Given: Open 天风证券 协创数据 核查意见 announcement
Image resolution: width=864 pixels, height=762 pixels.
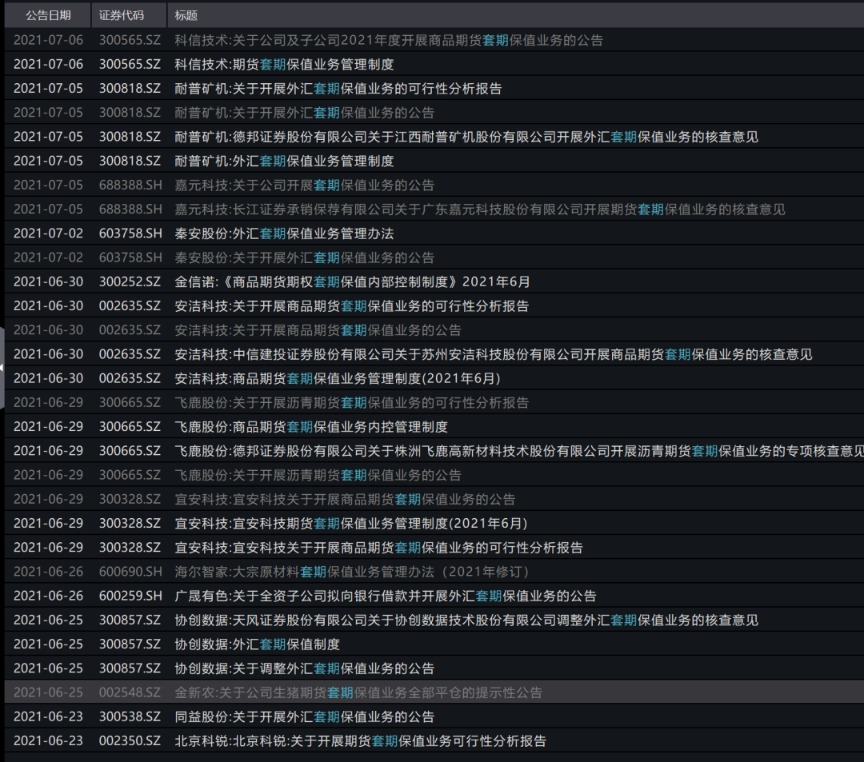Looking at the screenshot, I should point(466,620).
